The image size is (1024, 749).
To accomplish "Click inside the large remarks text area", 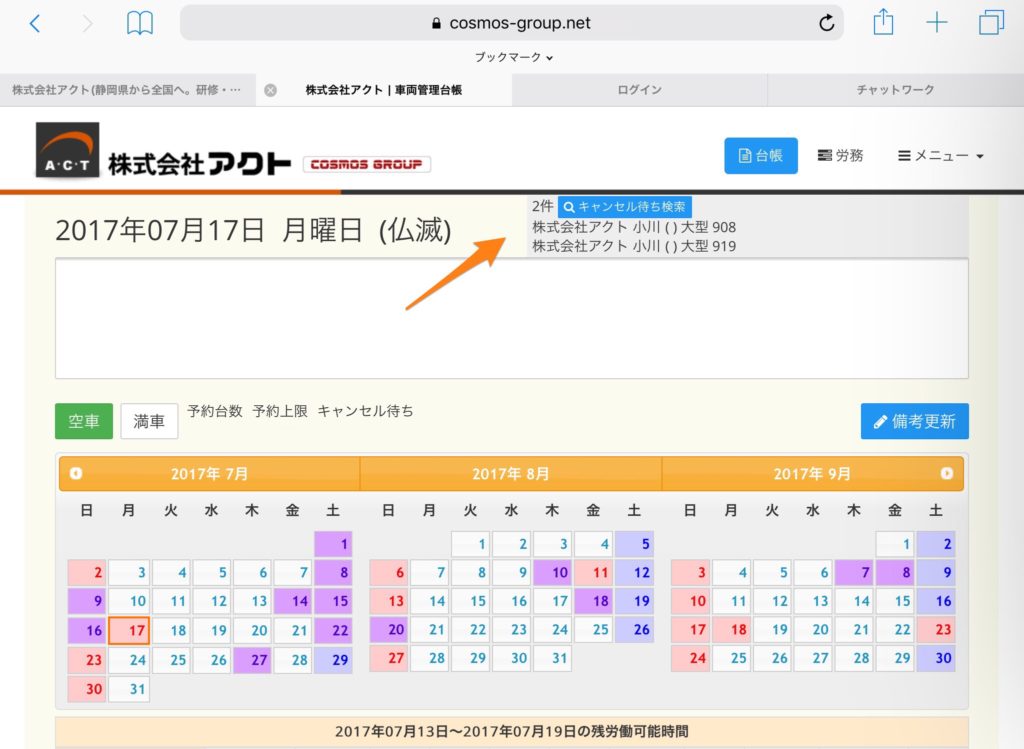I will pos(511,318).
